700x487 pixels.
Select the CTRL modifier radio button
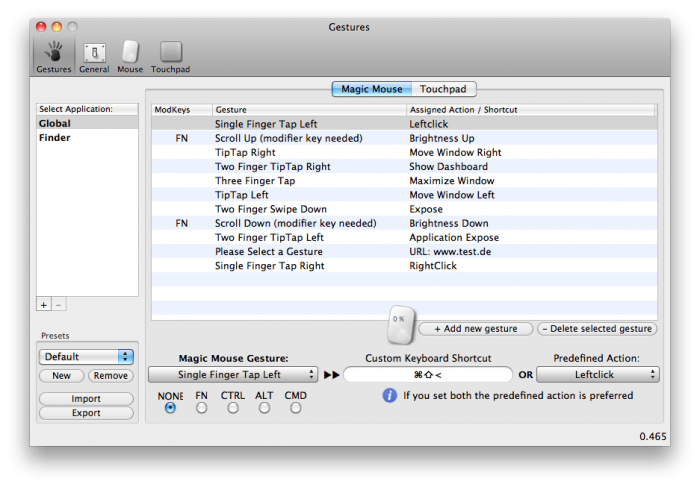point(233,408)
